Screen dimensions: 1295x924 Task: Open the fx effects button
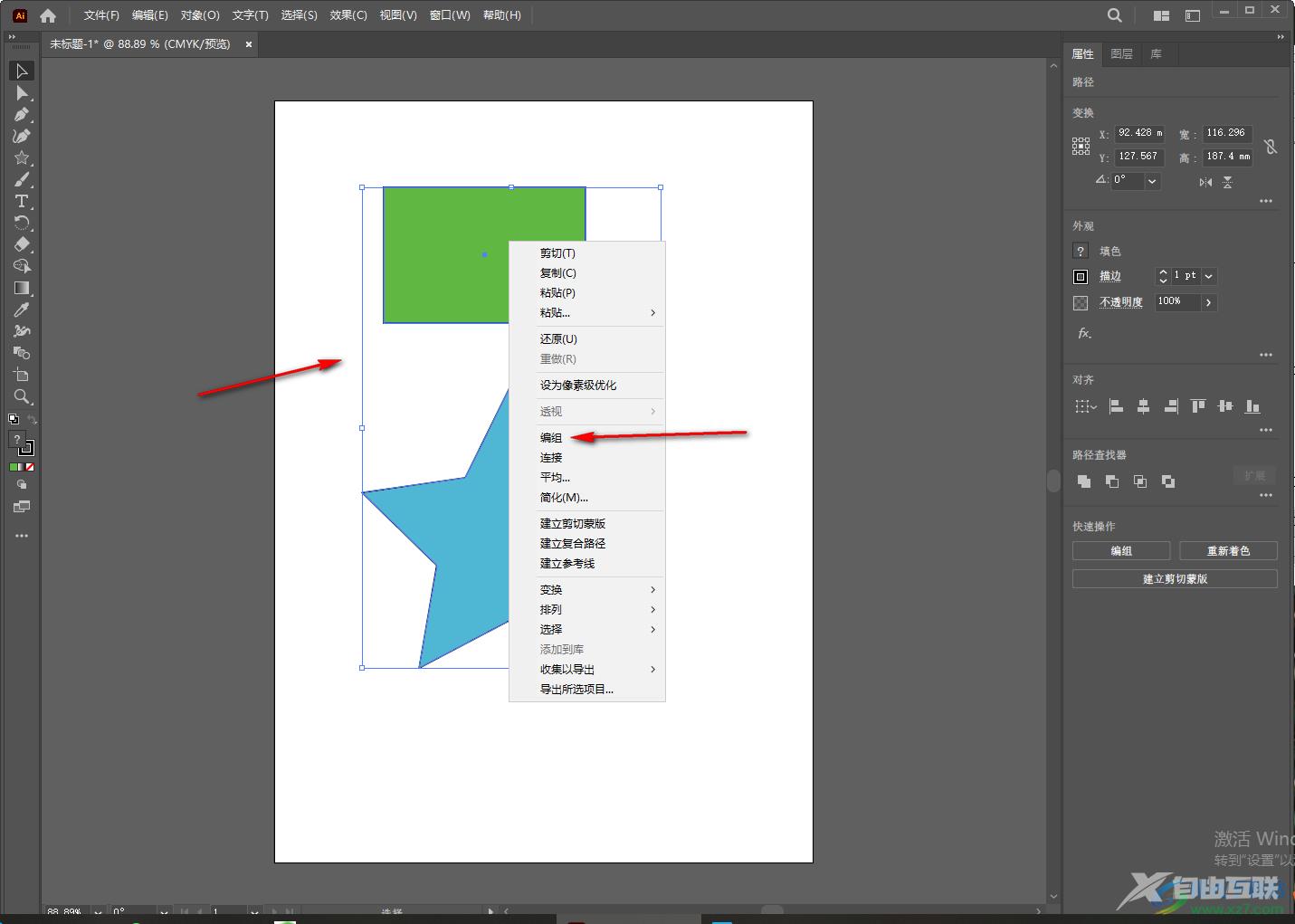(1084, 333)
